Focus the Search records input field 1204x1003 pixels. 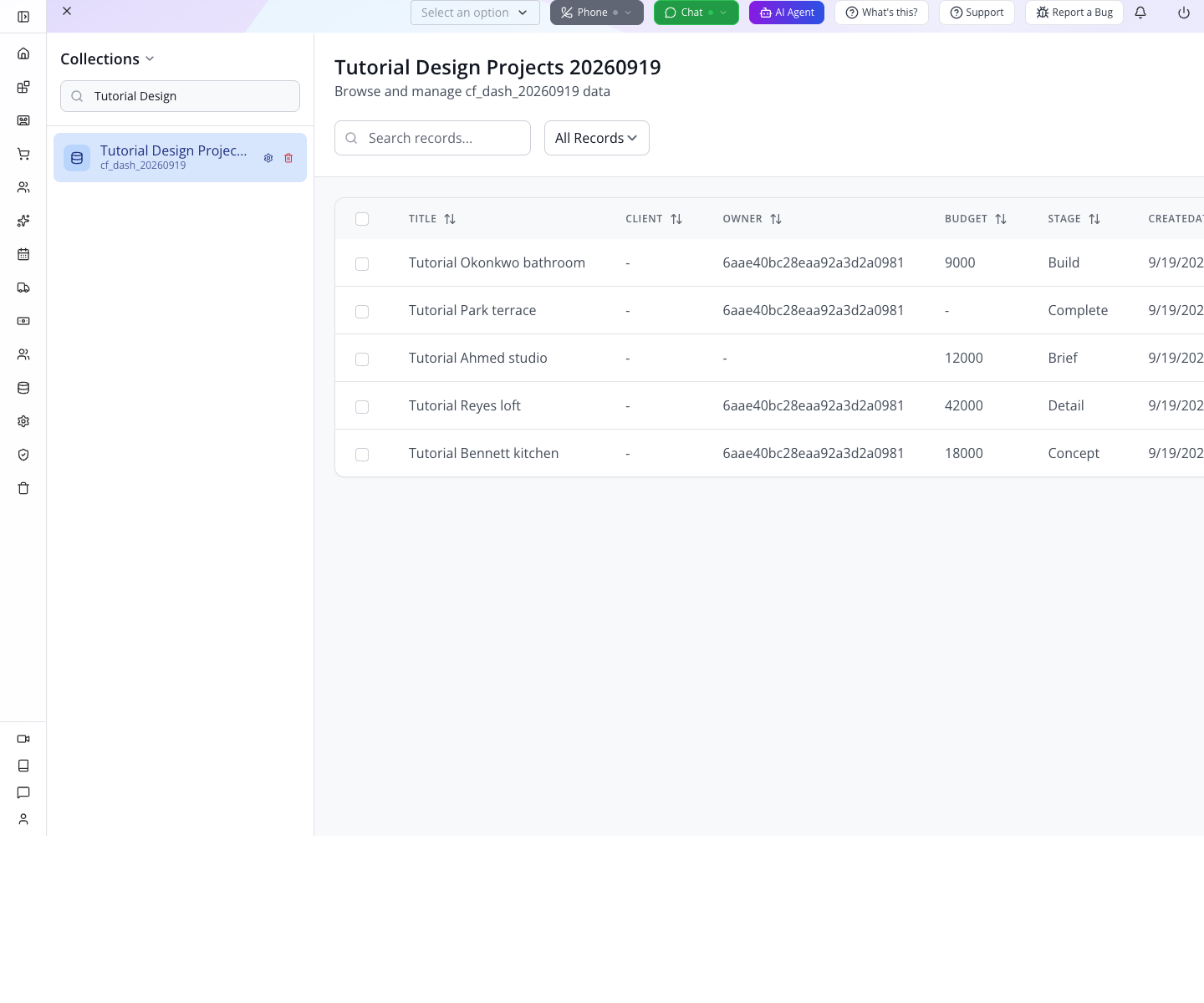point(432,138)
